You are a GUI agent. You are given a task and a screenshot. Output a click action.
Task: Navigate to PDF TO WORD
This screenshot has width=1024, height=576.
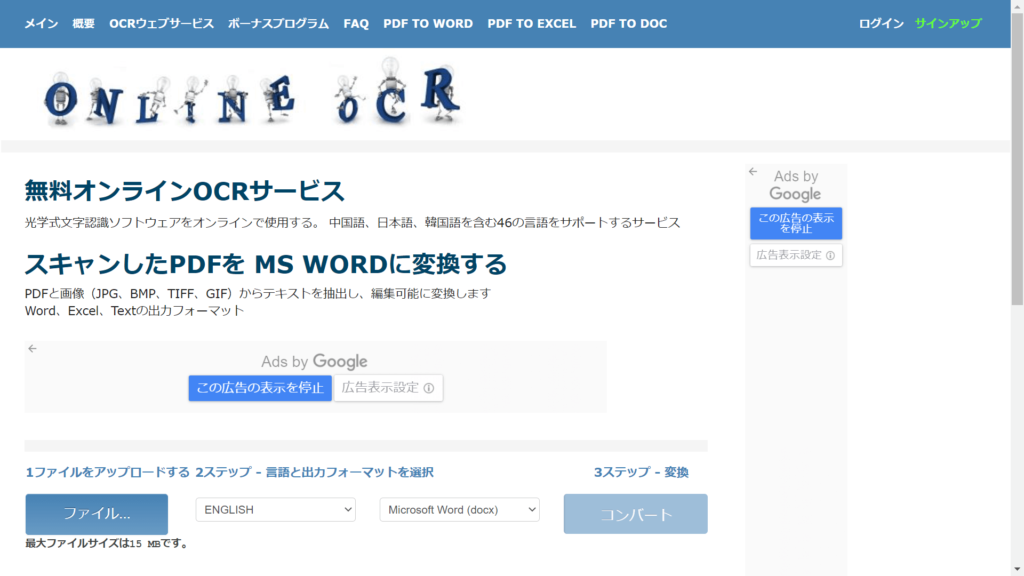coord(428,24)
